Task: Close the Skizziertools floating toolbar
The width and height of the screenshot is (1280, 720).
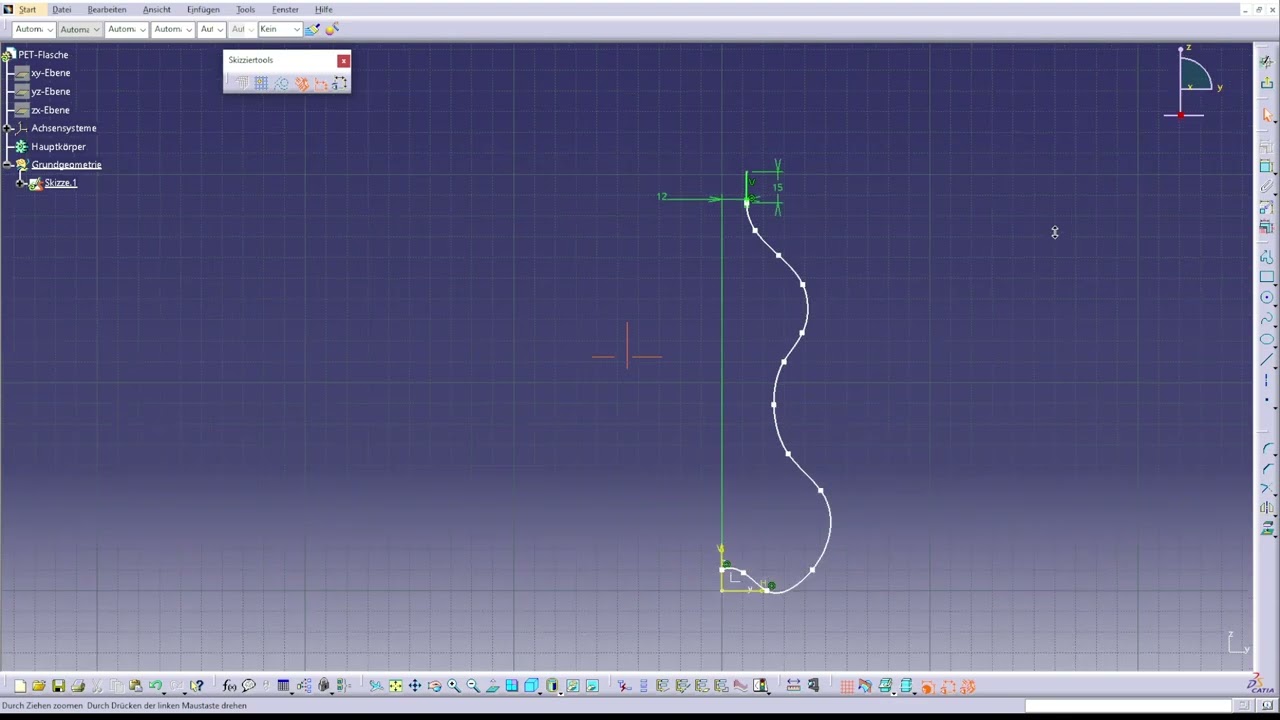Action: (344, 61)
